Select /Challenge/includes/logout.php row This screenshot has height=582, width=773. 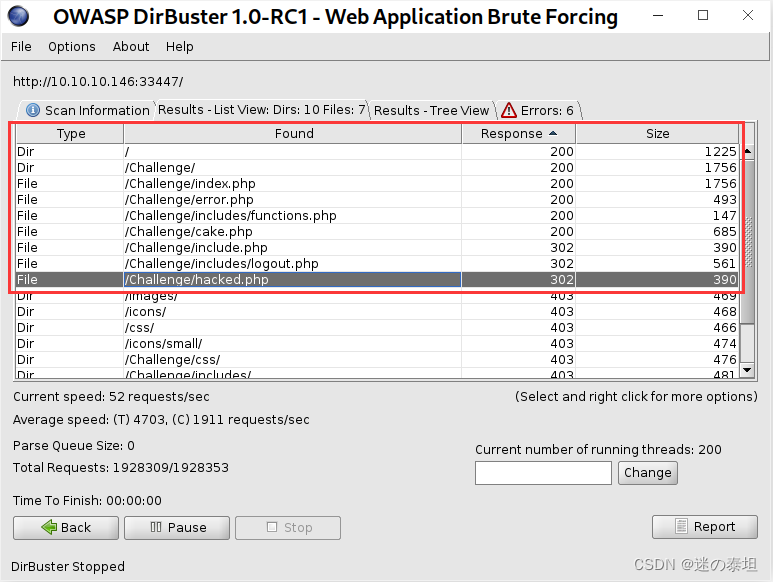(x=377, y=264)
